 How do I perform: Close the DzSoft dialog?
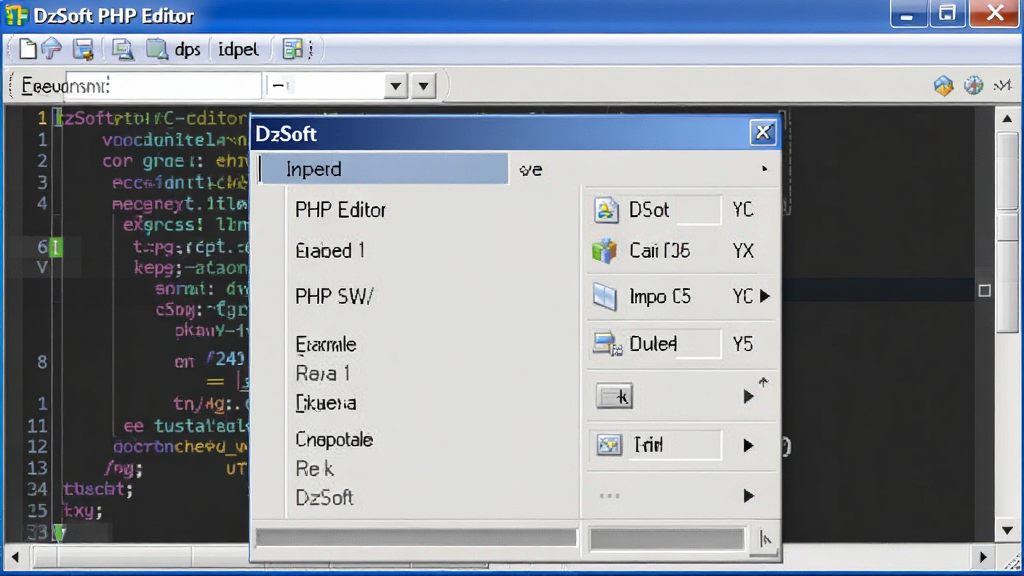762,133
